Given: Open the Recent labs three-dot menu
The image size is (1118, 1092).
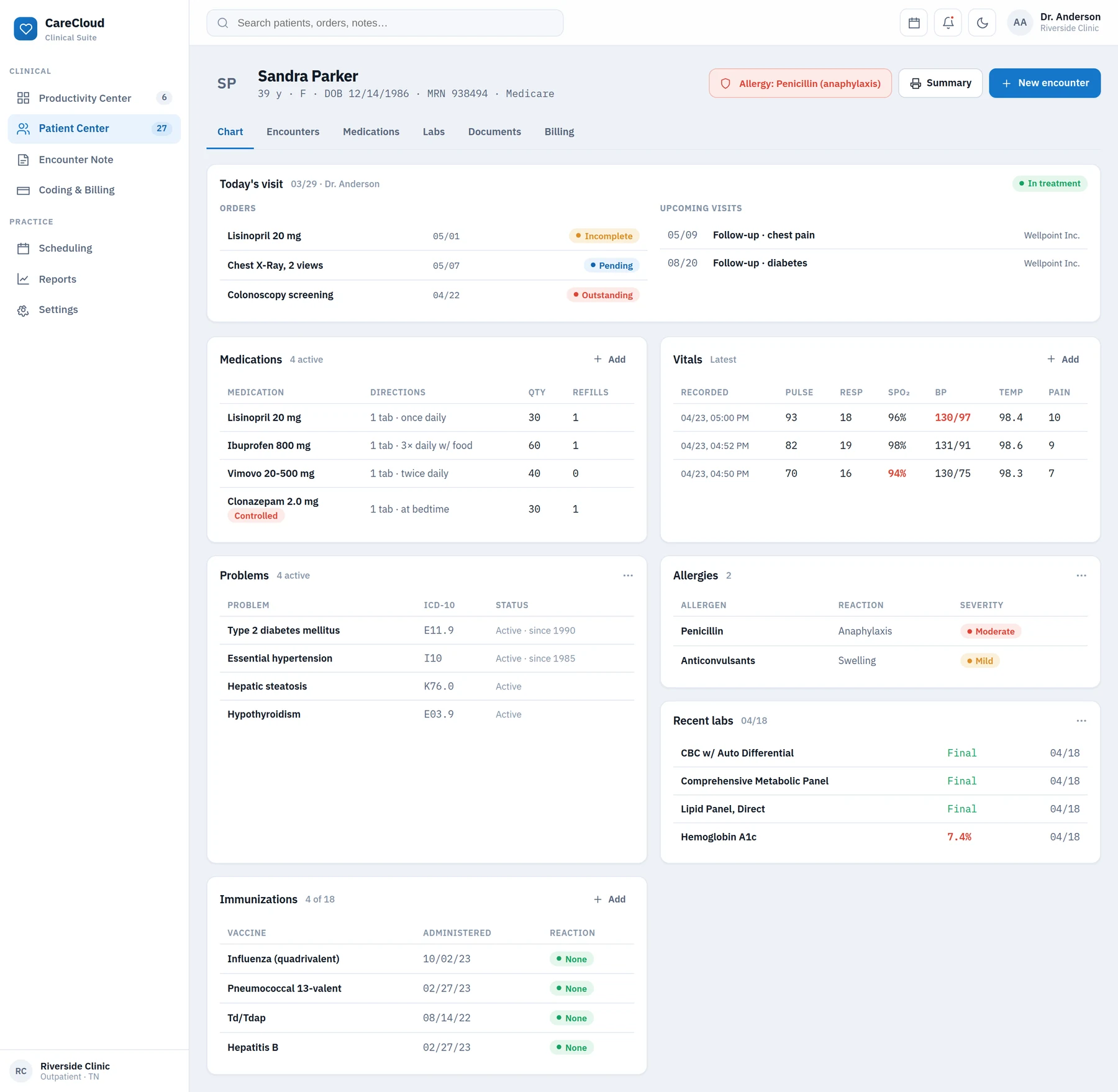Looking at the screenshot, I should (1081, 721).
